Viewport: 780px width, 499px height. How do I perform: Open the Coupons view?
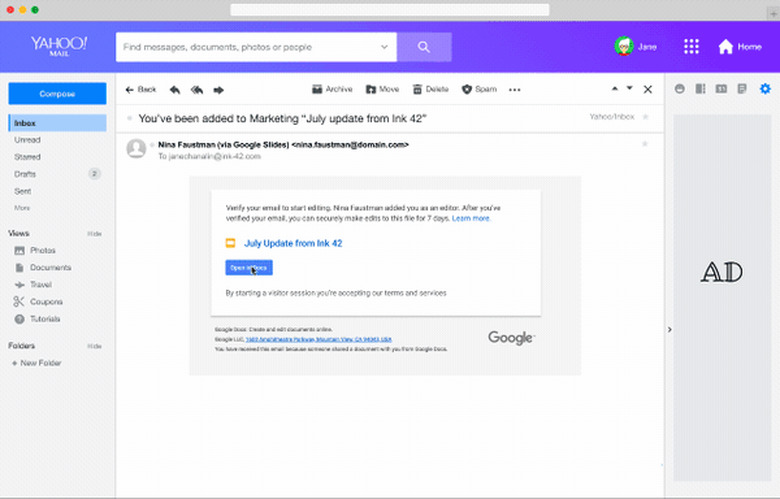[46, 302]
